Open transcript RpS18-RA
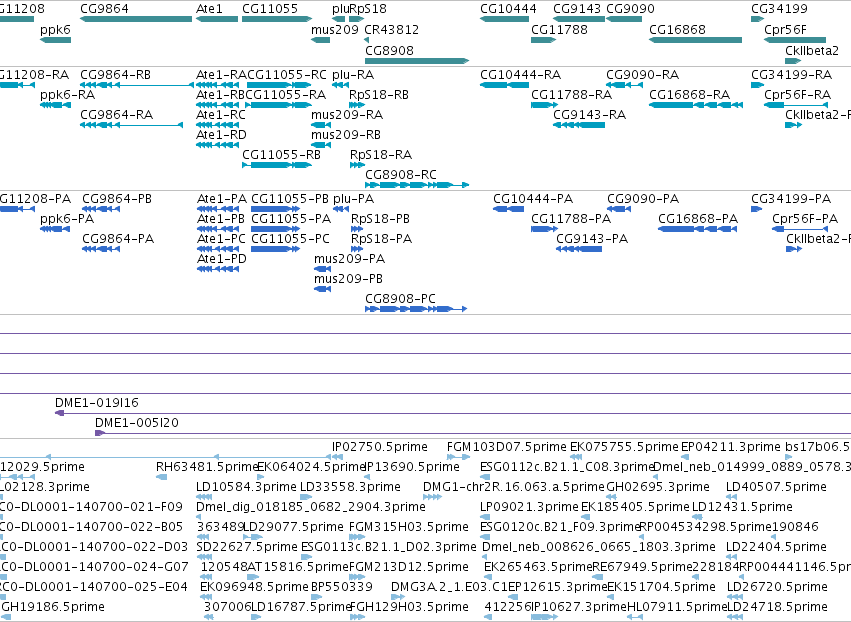The width and height of the screenshot is (851, 622). point(357,165)
